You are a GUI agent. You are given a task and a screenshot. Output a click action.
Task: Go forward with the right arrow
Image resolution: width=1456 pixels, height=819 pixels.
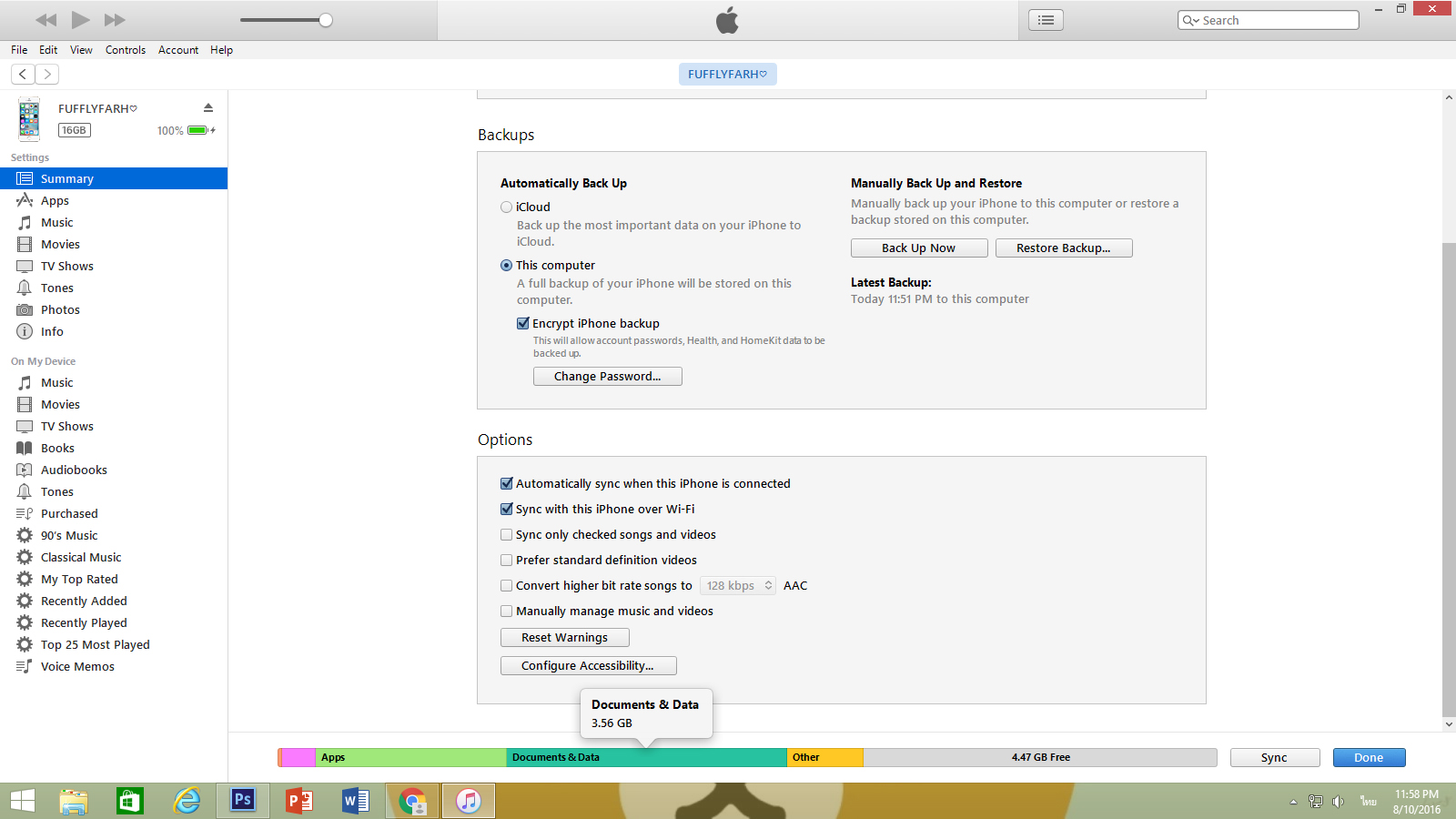point(47,74)
